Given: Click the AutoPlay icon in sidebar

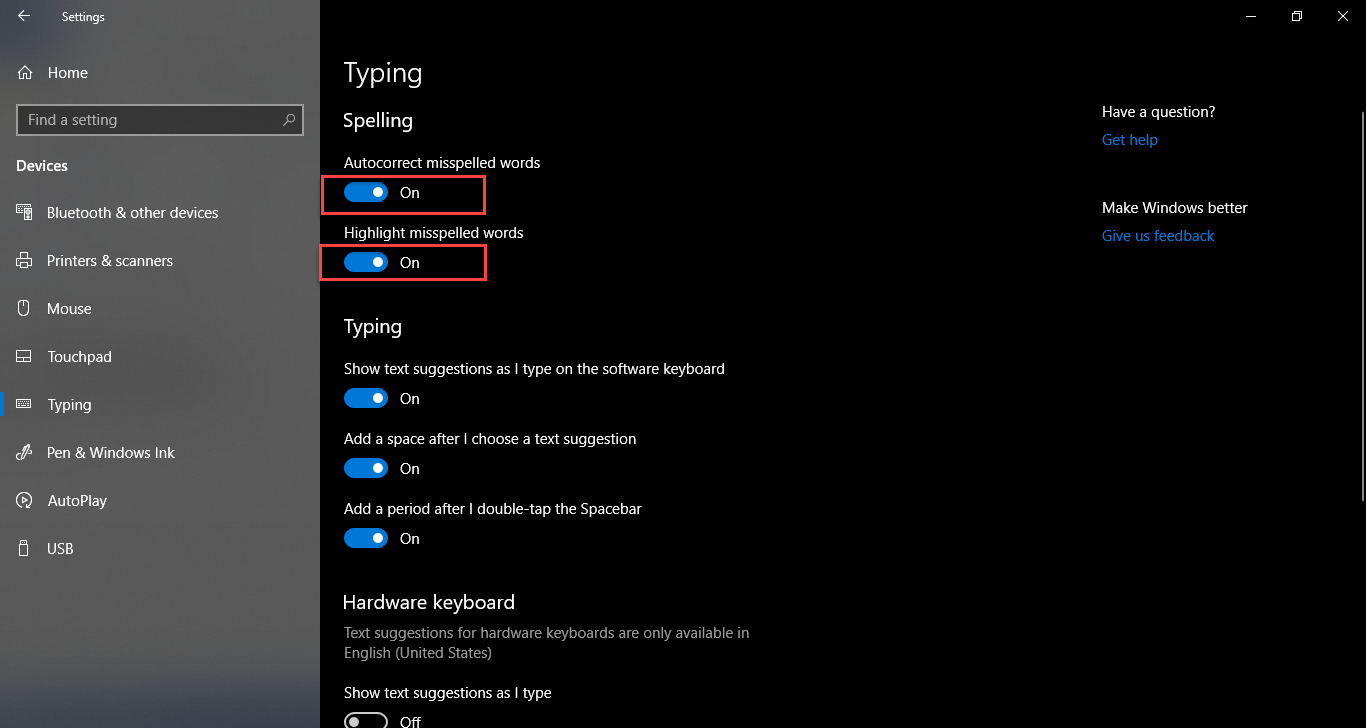Looking at the screenshot, I should tap(25, 501).
